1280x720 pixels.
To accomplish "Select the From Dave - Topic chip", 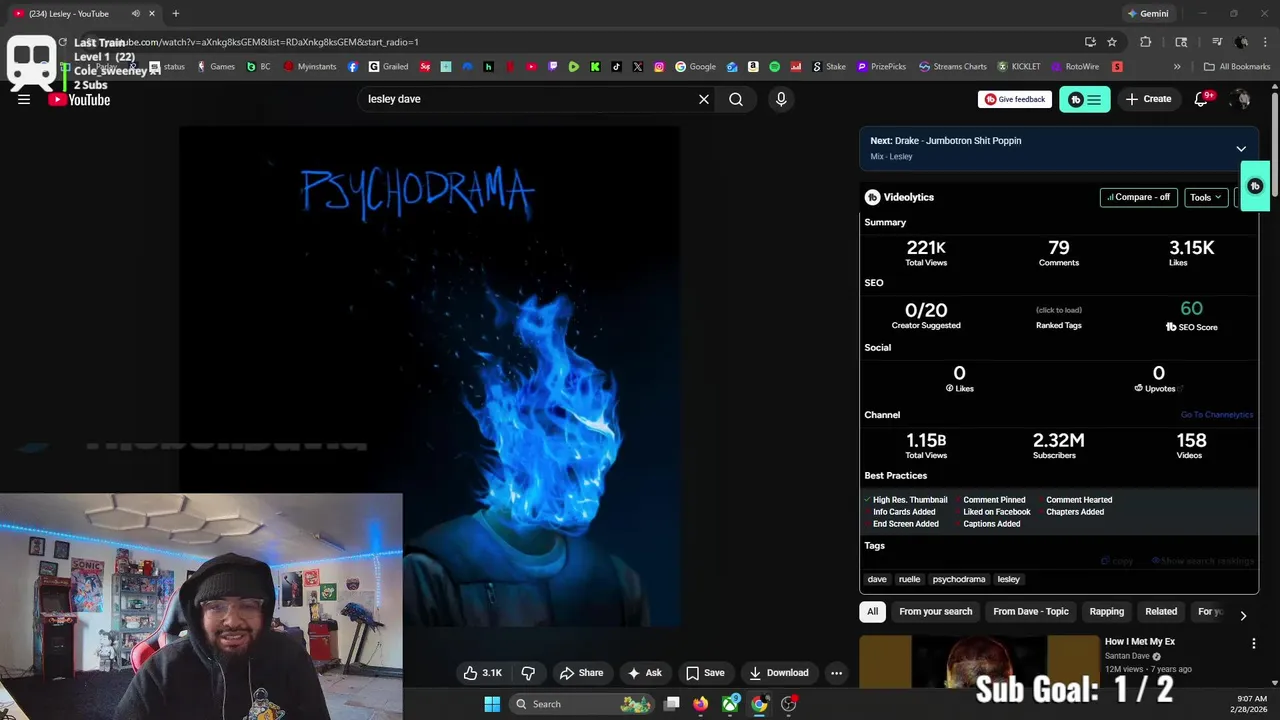I will point(1031,612).
